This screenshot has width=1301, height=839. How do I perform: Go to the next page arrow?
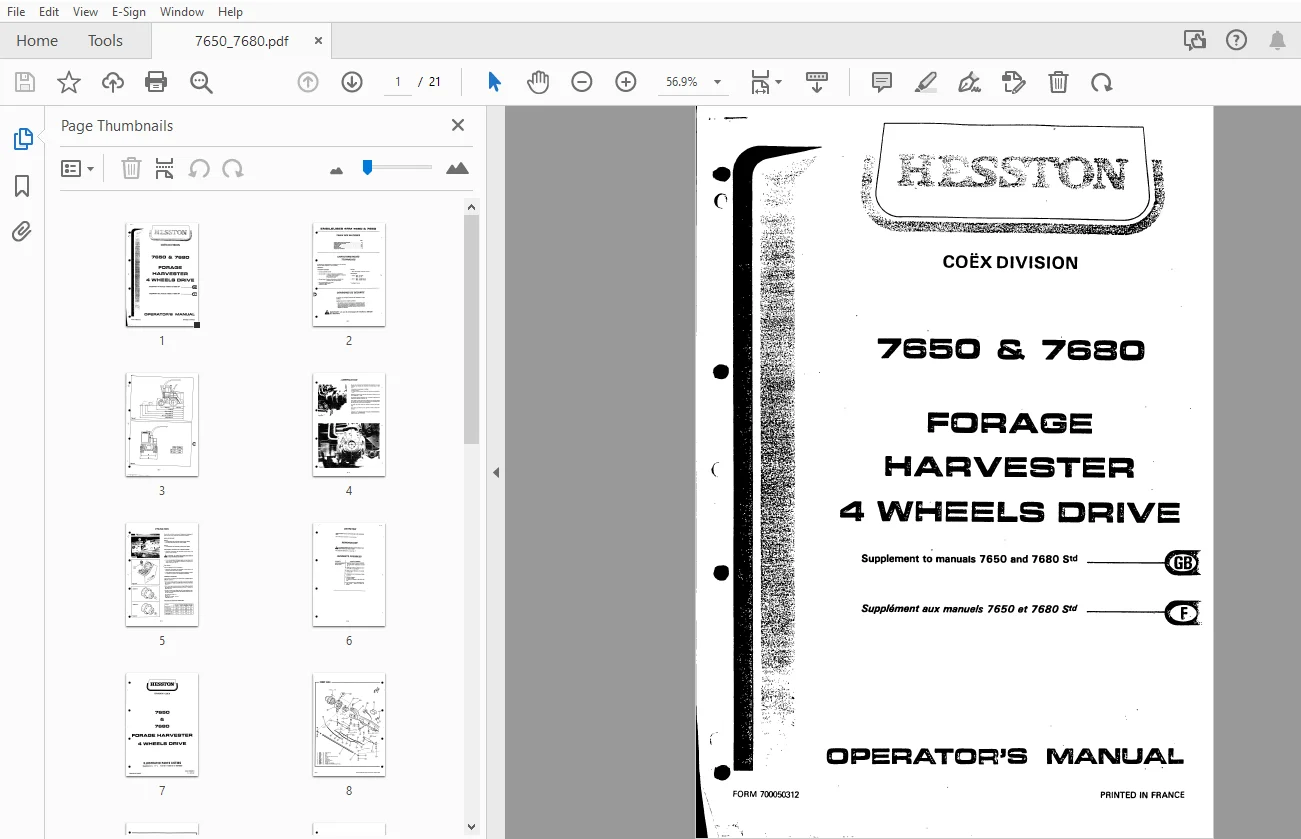pyautogui.click(x=352, y=82)
